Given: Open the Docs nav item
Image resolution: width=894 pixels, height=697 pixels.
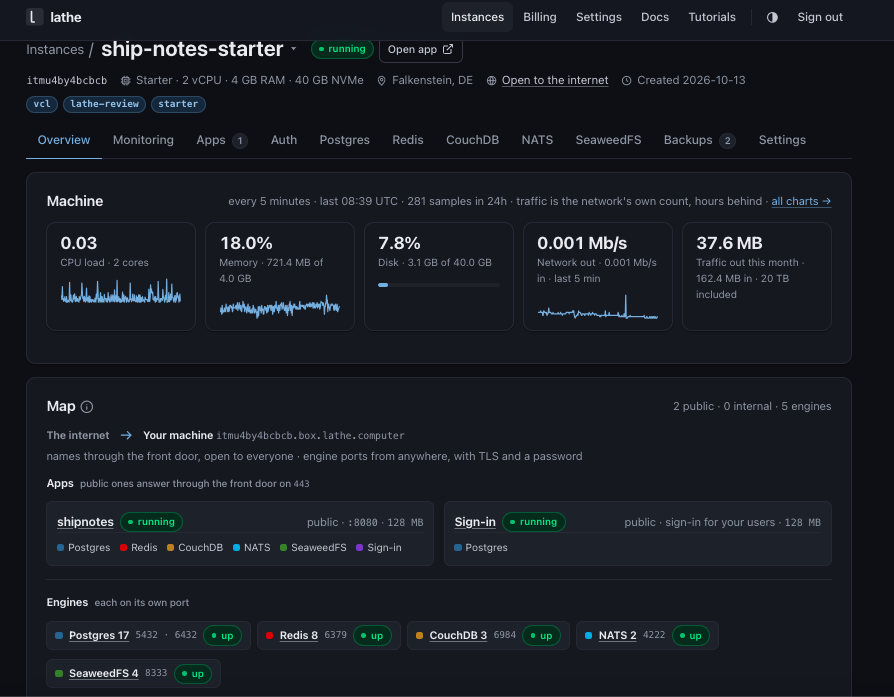Looking at the screenshot, I should pos(655,17).
